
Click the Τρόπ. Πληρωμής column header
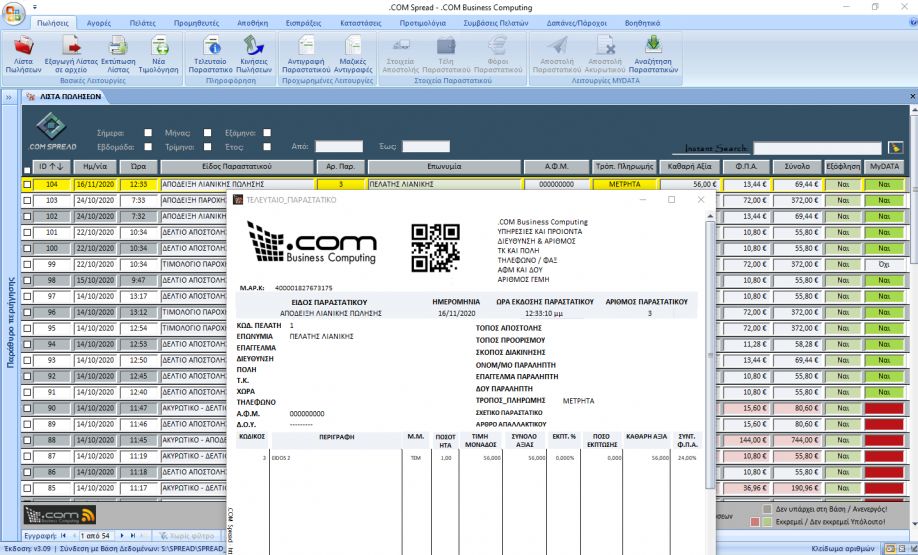624,167
